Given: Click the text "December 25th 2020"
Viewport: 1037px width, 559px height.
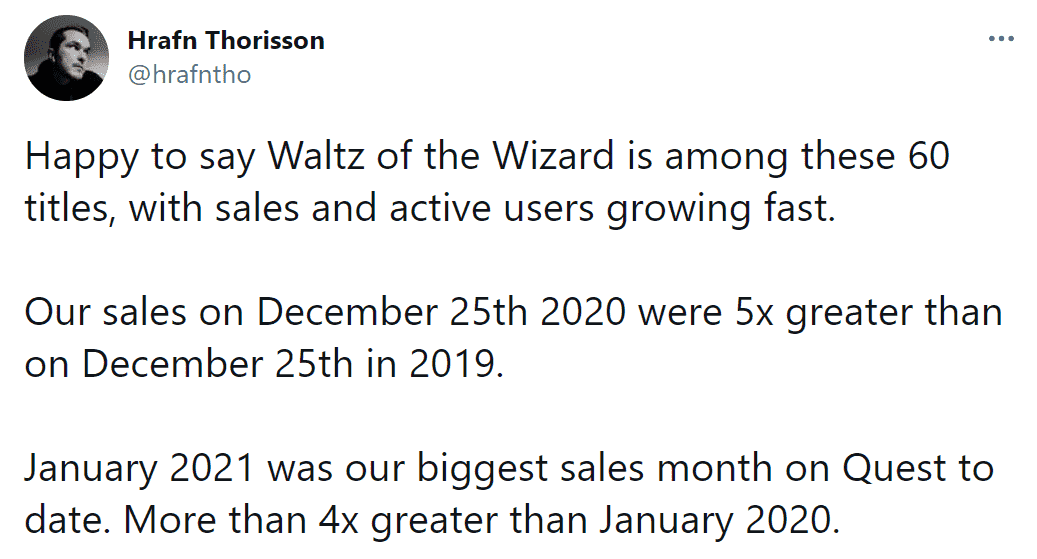Looking at the screenshot, I should point(441,312).
